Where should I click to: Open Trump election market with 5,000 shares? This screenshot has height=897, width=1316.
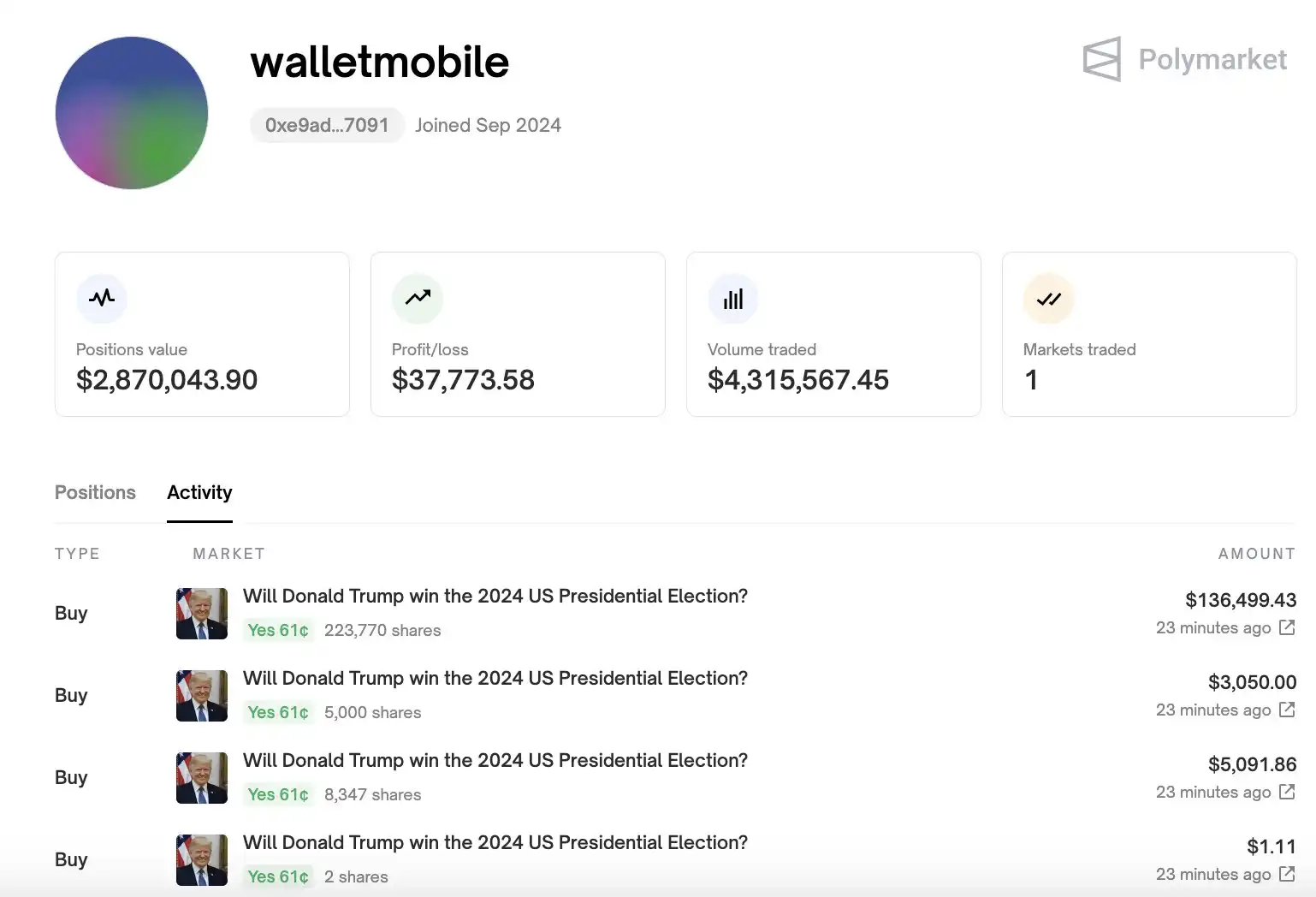(495, 678)
